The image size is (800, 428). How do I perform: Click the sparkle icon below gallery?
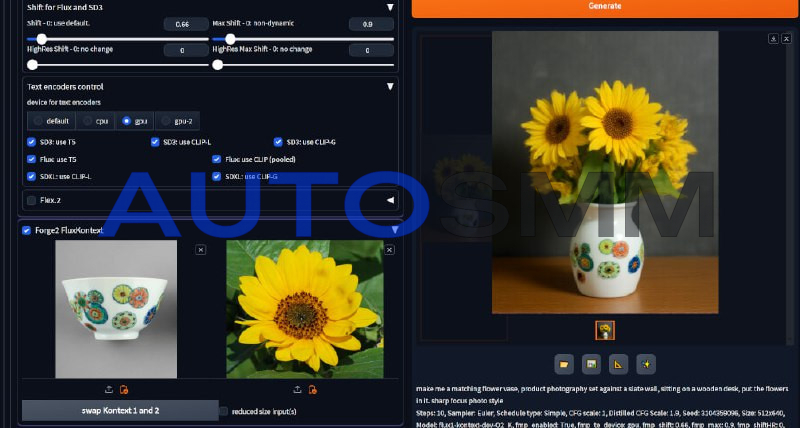pyautogui.click(x=646, y=363)
